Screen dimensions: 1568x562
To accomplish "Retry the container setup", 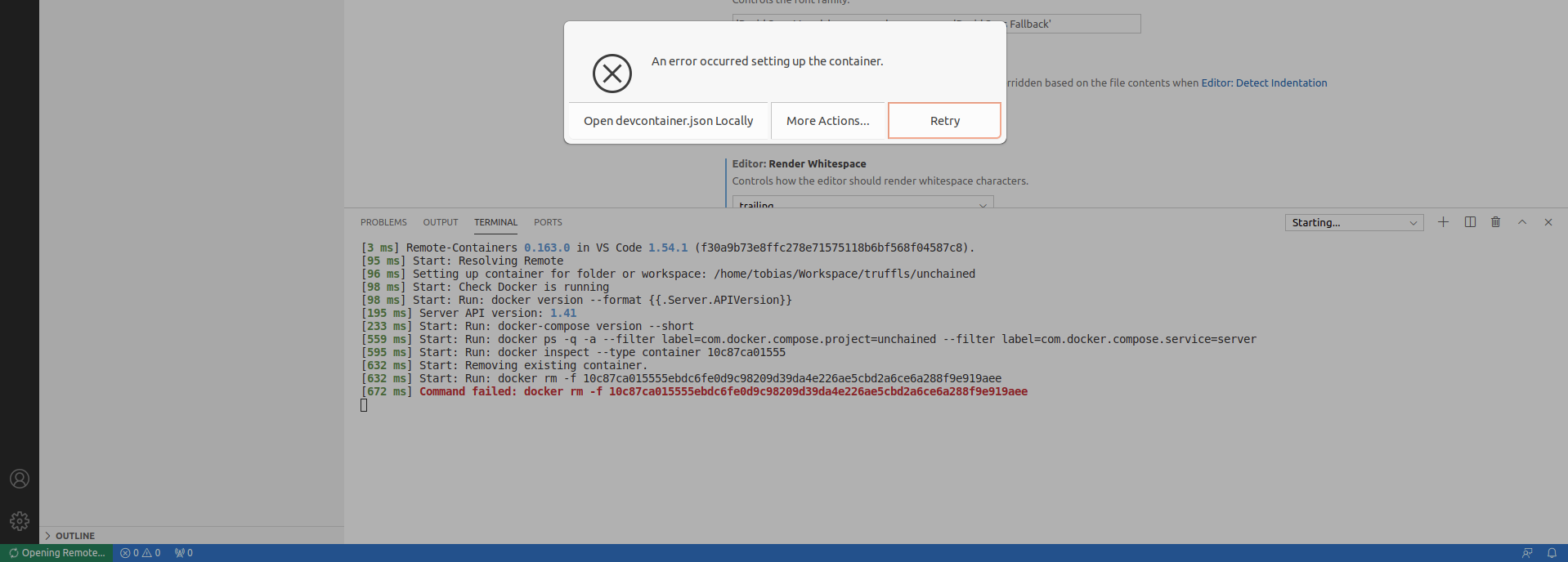I will tap(944, 121).
